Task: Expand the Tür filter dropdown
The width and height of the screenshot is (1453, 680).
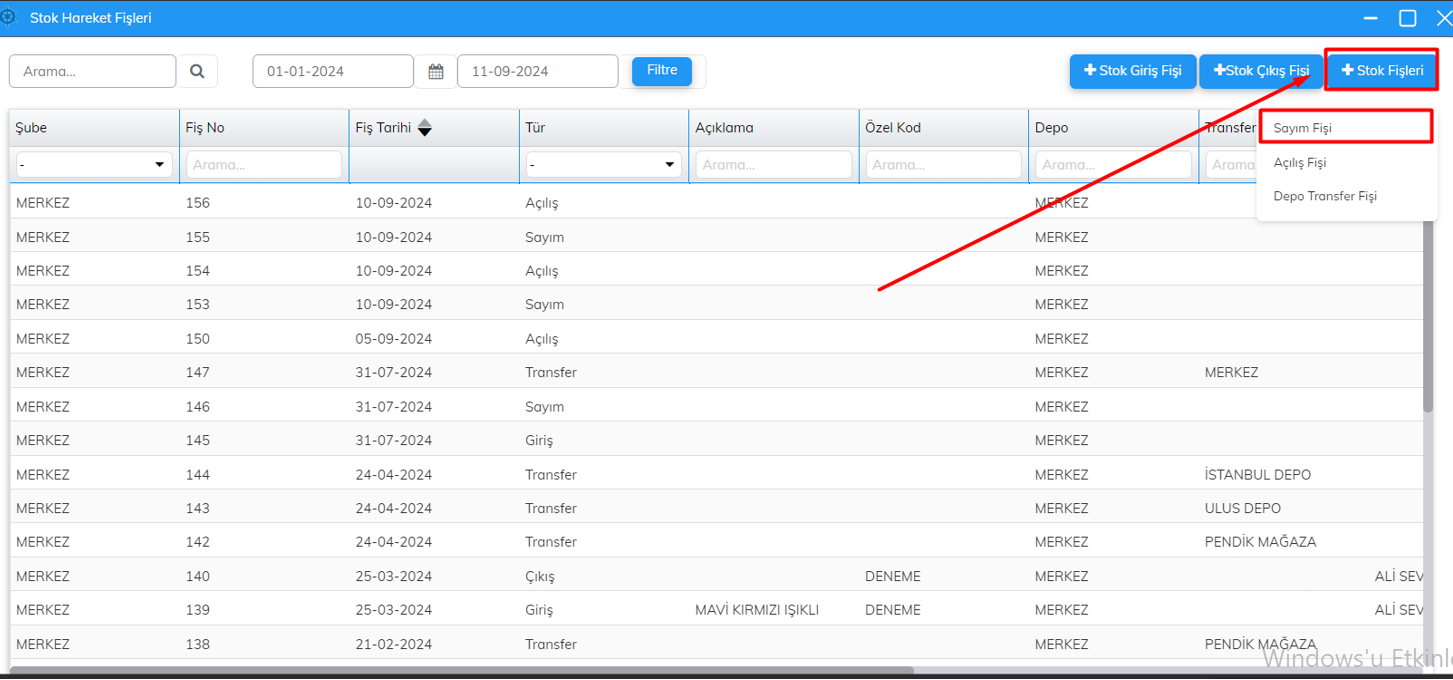Action: pyautogui.click(x=603, y=165)
